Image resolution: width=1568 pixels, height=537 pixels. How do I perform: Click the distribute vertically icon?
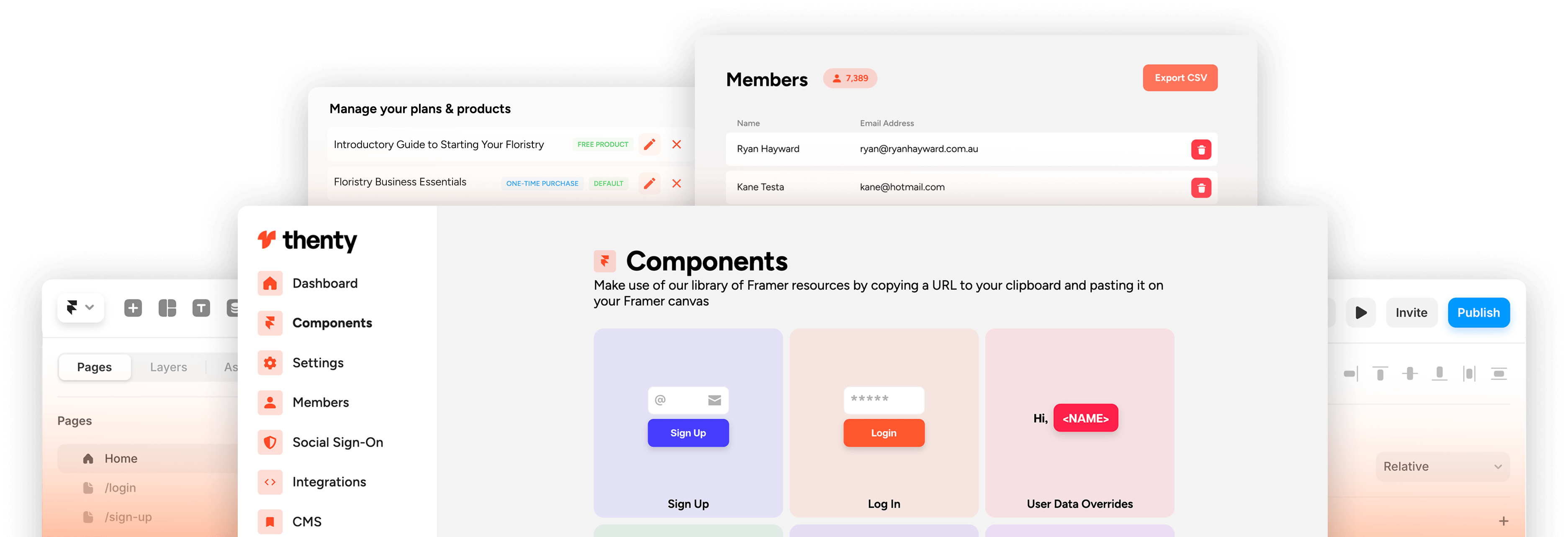pyautogui.click(x=1499, y=373)
